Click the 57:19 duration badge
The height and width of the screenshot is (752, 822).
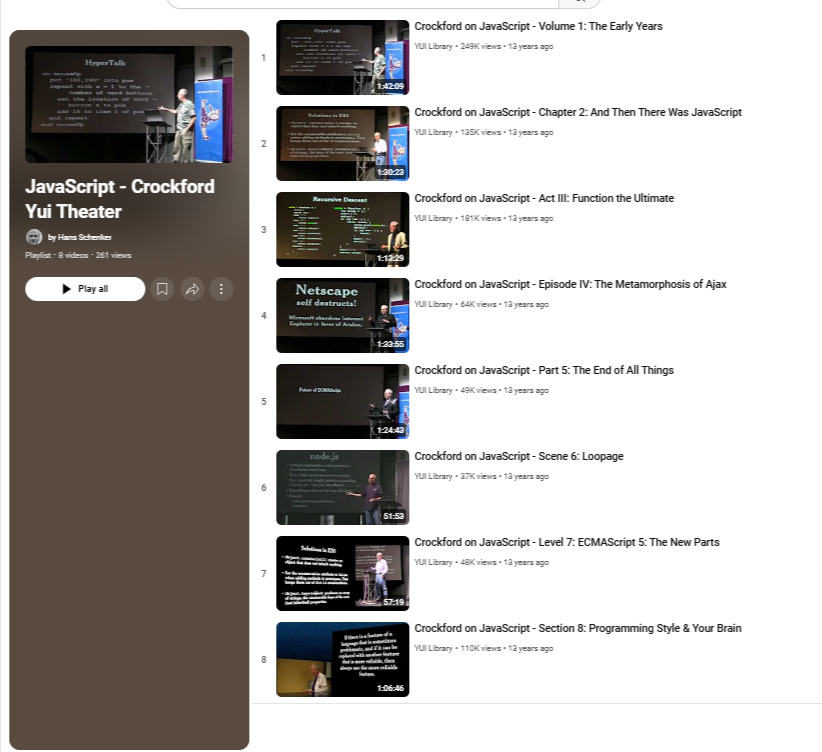pos(393,602)
